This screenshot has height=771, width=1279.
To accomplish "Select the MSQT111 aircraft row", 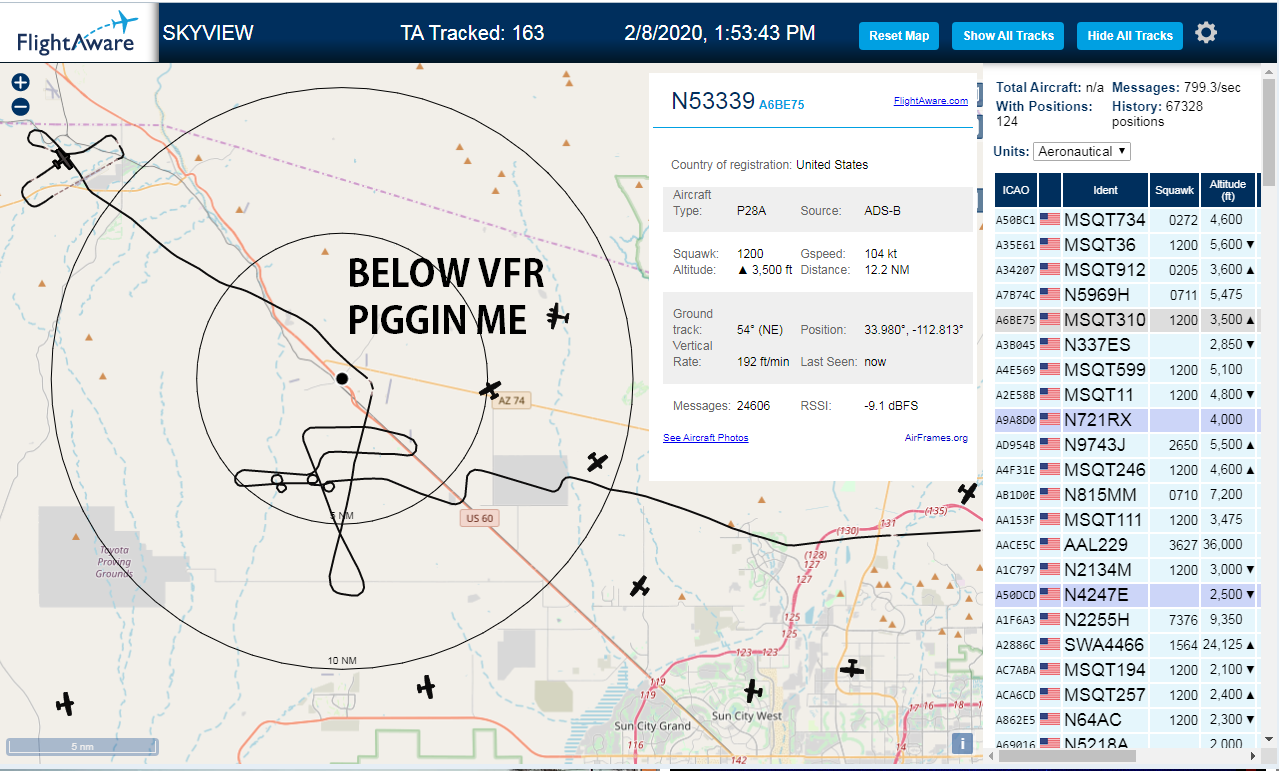I will pyautogui.click(x=1126, y=520).
